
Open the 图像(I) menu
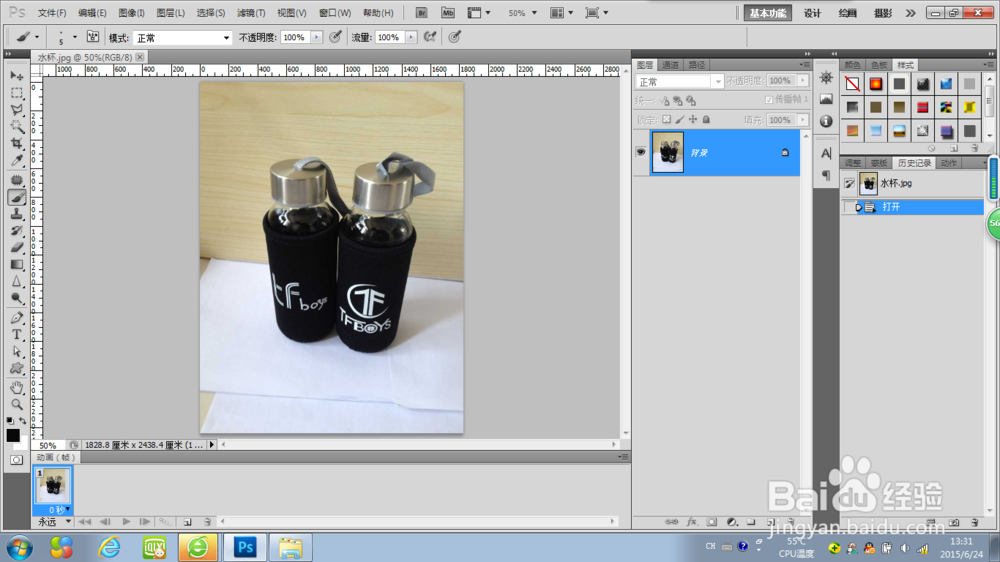(x=131, y=13)
